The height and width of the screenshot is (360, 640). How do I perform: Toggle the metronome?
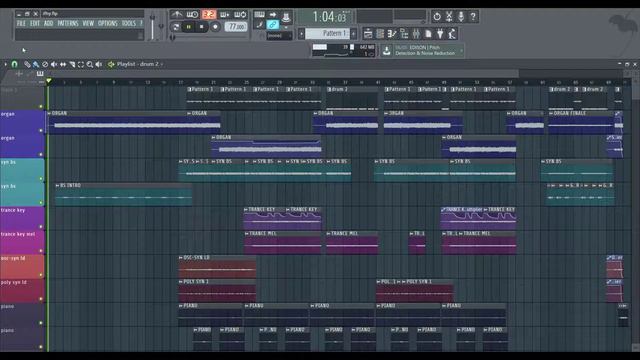click(x=176, y=14)
